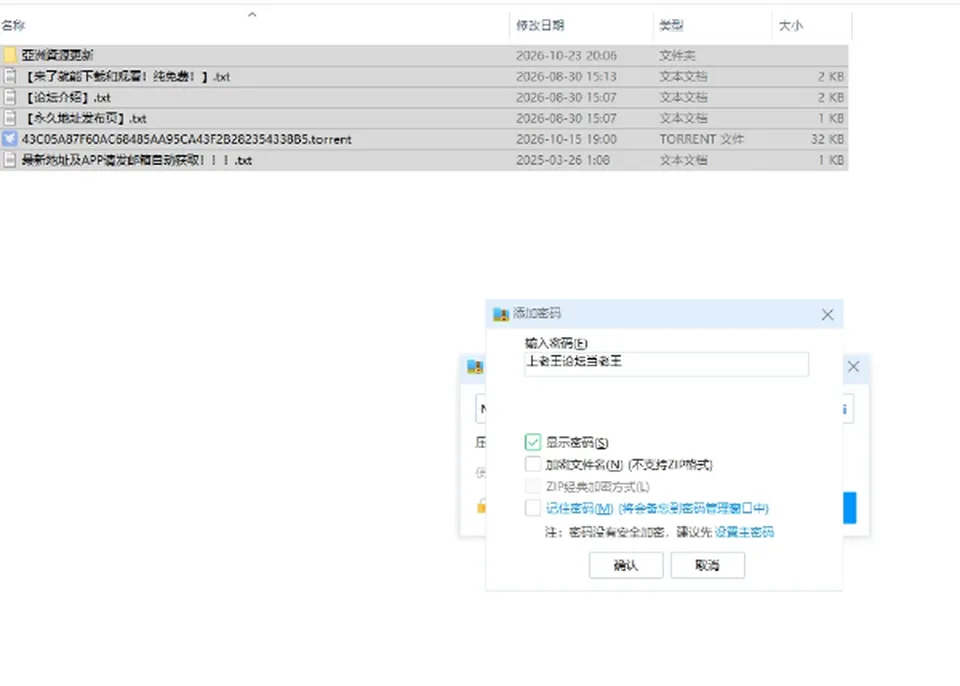Screen dimensions: 960x686
Task: Click the file icon of 【永久地址发布页】.txt
Action: [10, 118]
